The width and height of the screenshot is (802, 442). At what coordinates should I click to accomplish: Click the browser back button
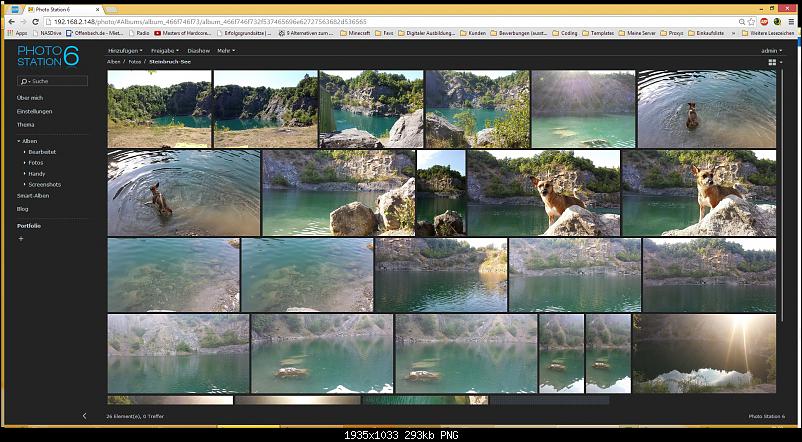tap(12, 21)
